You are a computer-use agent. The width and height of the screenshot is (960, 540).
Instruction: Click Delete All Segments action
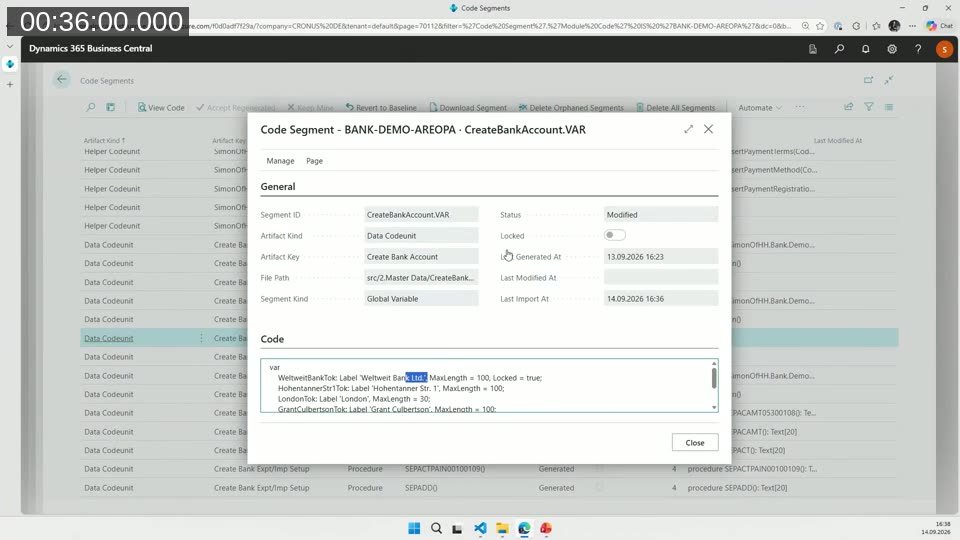pos(675,108)
